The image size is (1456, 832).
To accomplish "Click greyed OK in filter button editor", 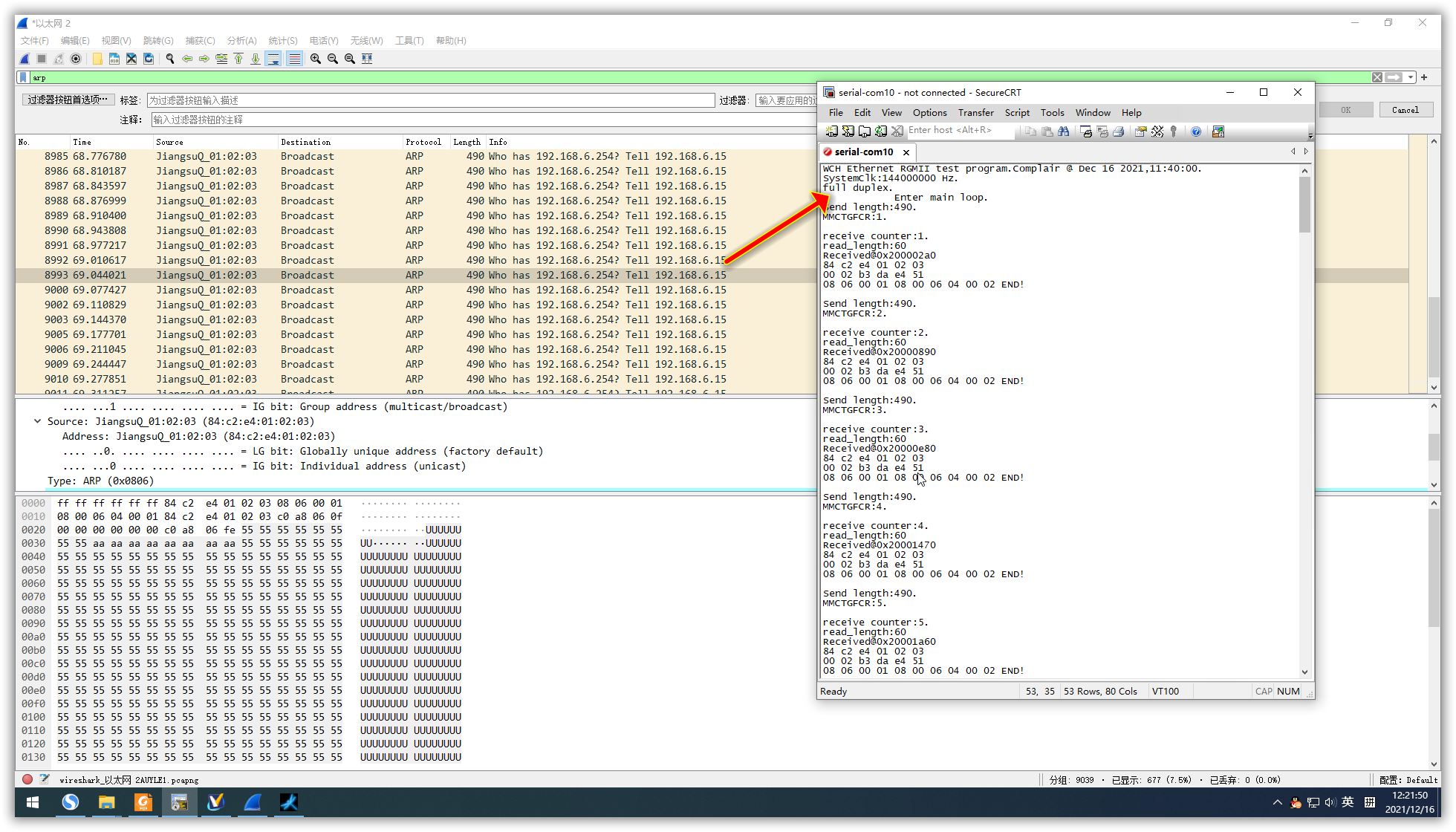I will [x=1345, y=110].
